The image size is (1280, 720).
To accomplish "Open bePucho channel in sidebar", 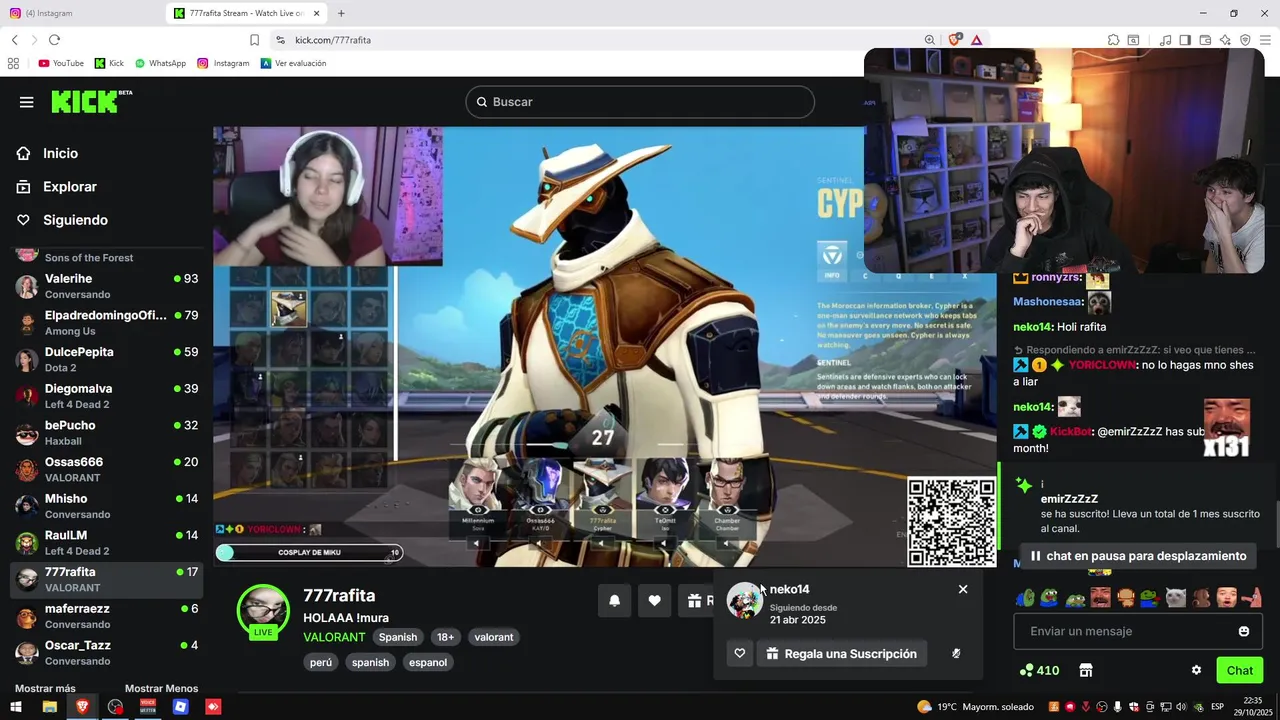I will pyautogui.click(x=106, y=433).
